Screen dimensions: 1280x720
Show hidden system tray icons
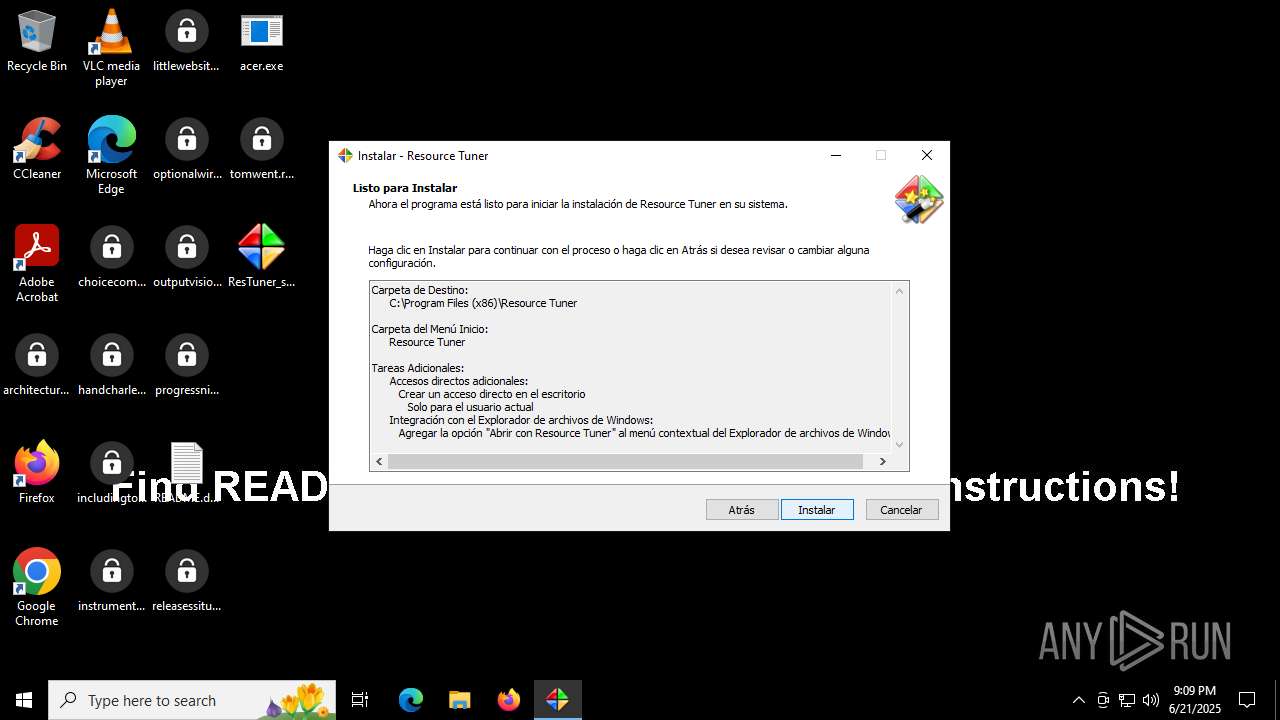pyautogui.click(x=1078, y=700)
